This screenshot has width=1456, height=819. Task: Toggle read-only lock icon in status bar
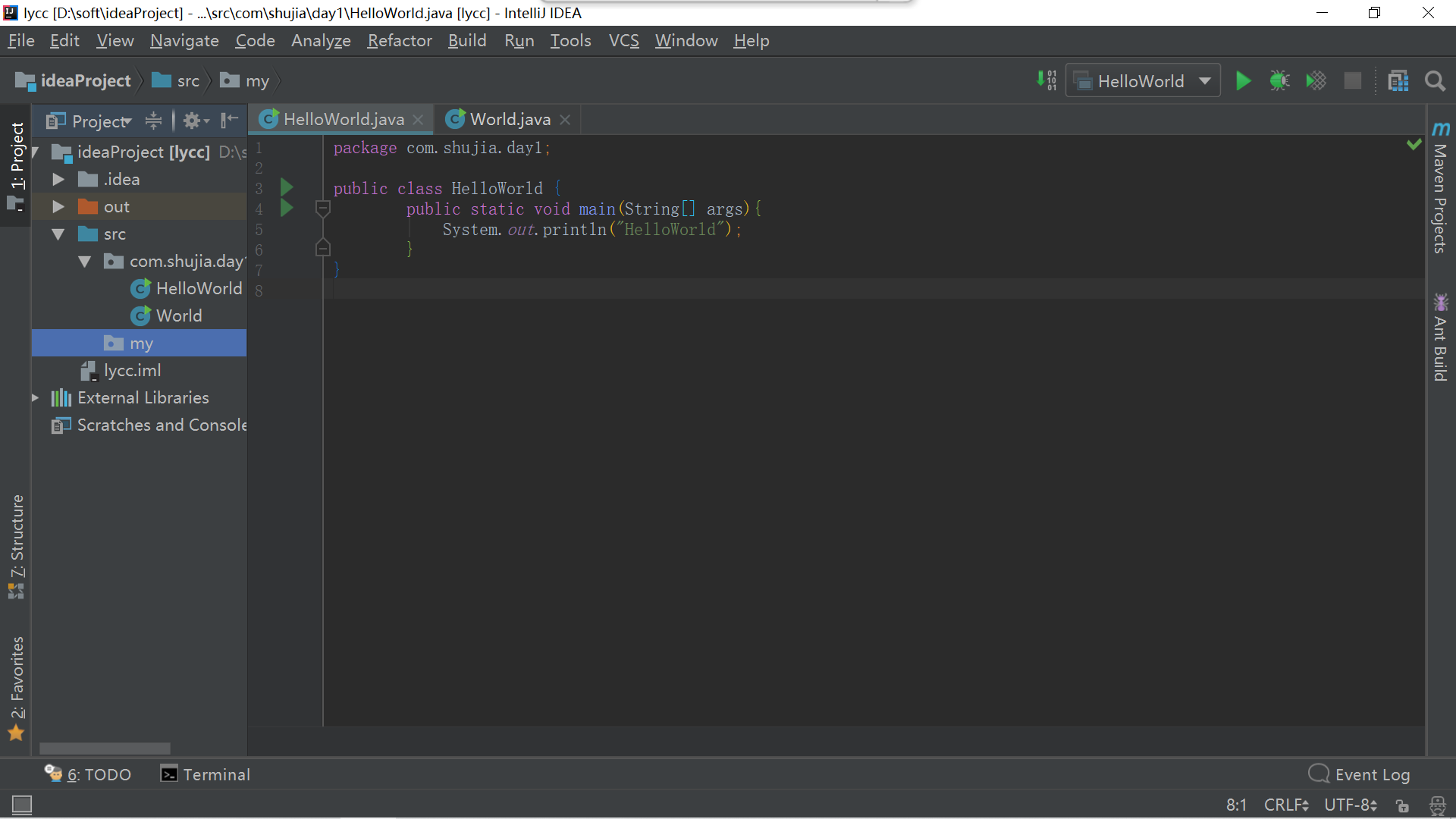(x=1402, y=805)
